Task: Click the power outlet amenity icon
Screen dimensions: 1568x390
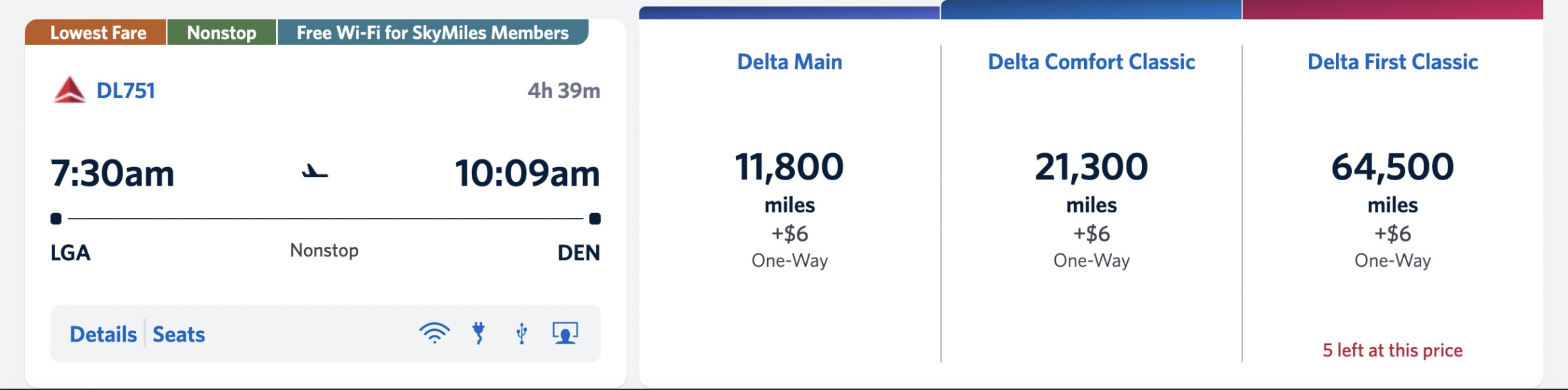Action: click(x=478, y=333)
